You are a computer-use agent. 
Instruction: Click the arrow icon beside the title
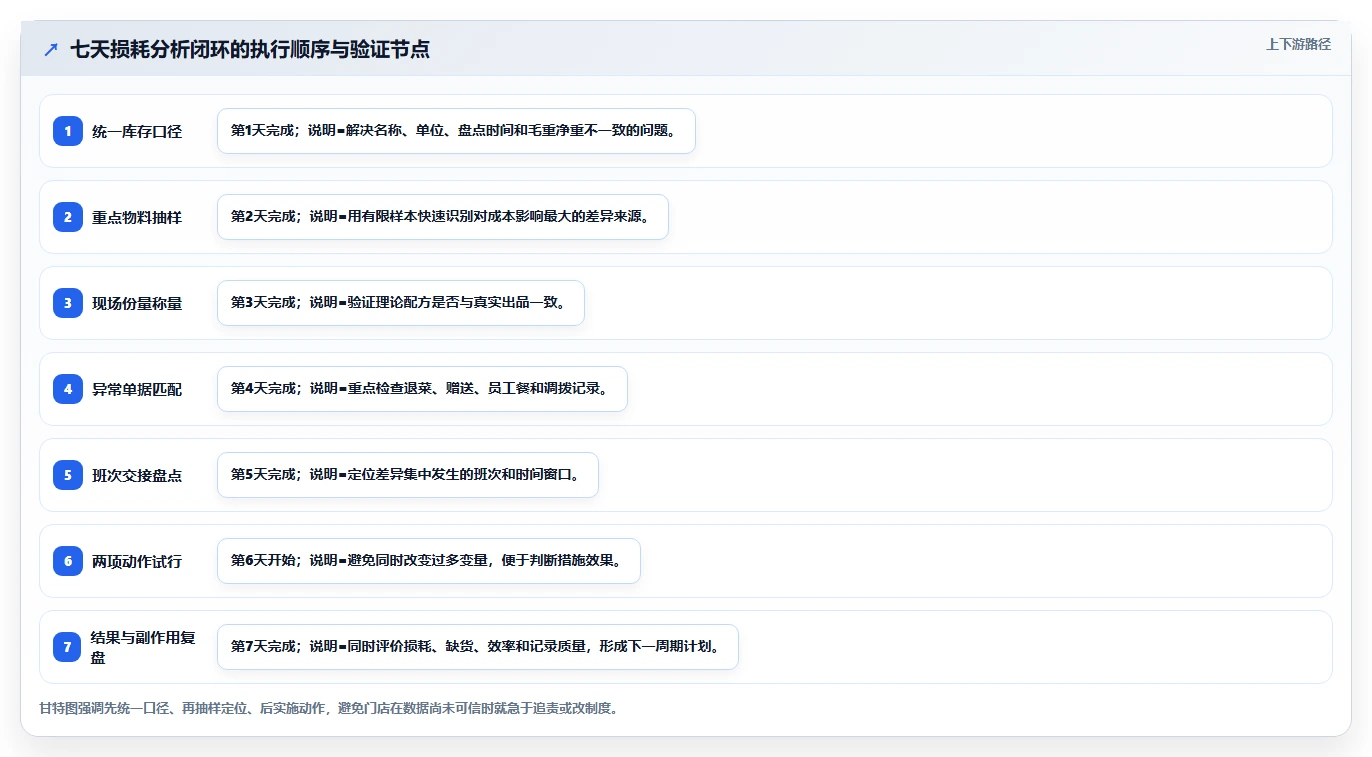point(51,50)
